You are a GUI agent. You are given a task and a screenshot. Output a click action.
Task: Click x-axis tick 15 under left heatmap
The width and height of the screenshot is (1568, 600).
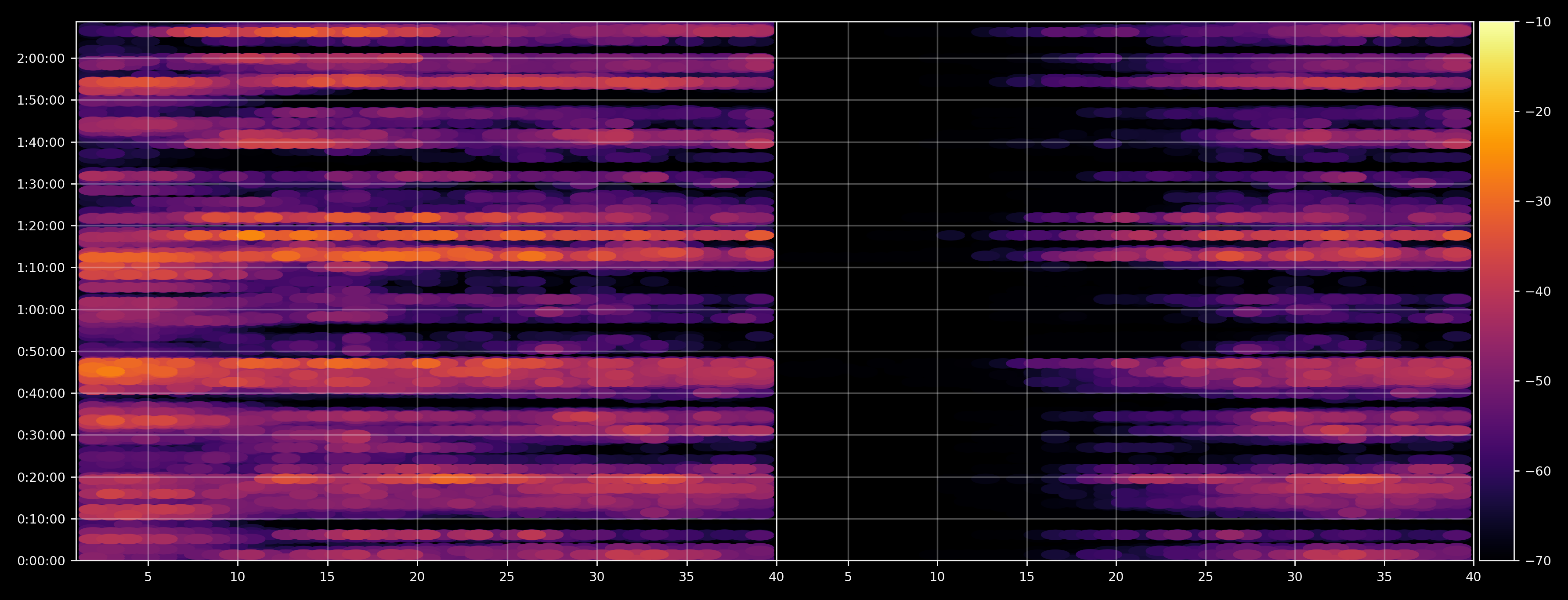tap(328, 576)
